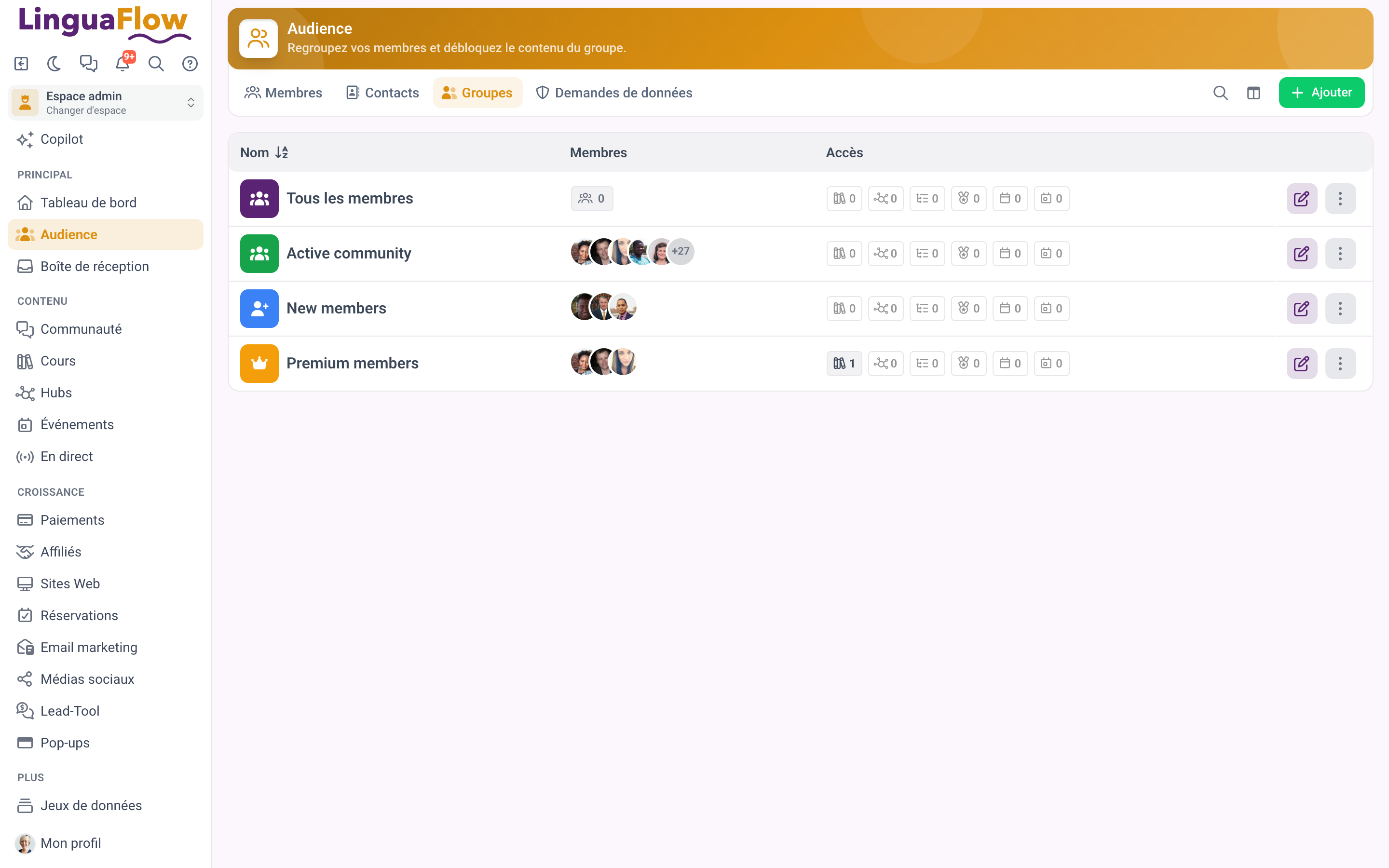Open the Active community group

coord(348,254)
